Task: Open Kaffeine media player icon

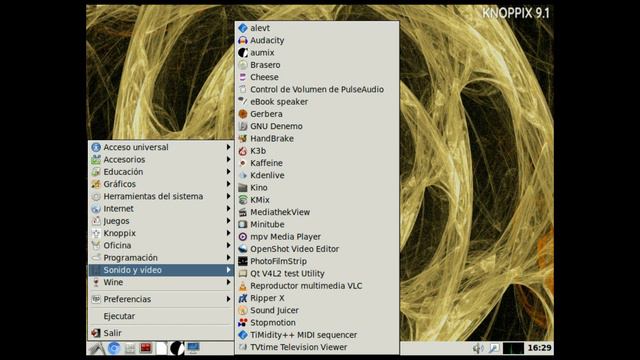Action: point(243,163)
